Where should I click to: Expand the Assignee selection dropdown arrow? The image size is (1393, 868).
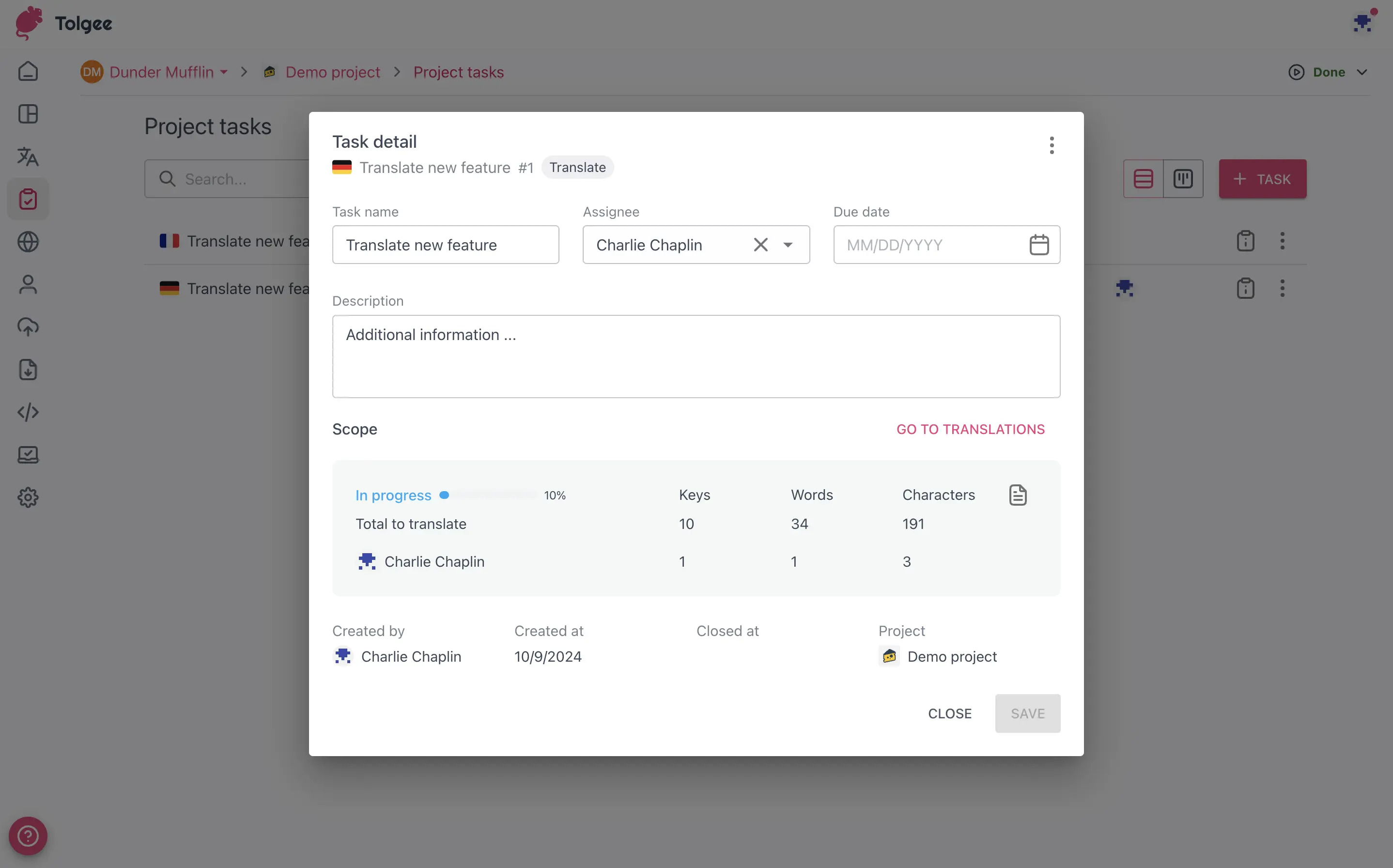[789, 245]
